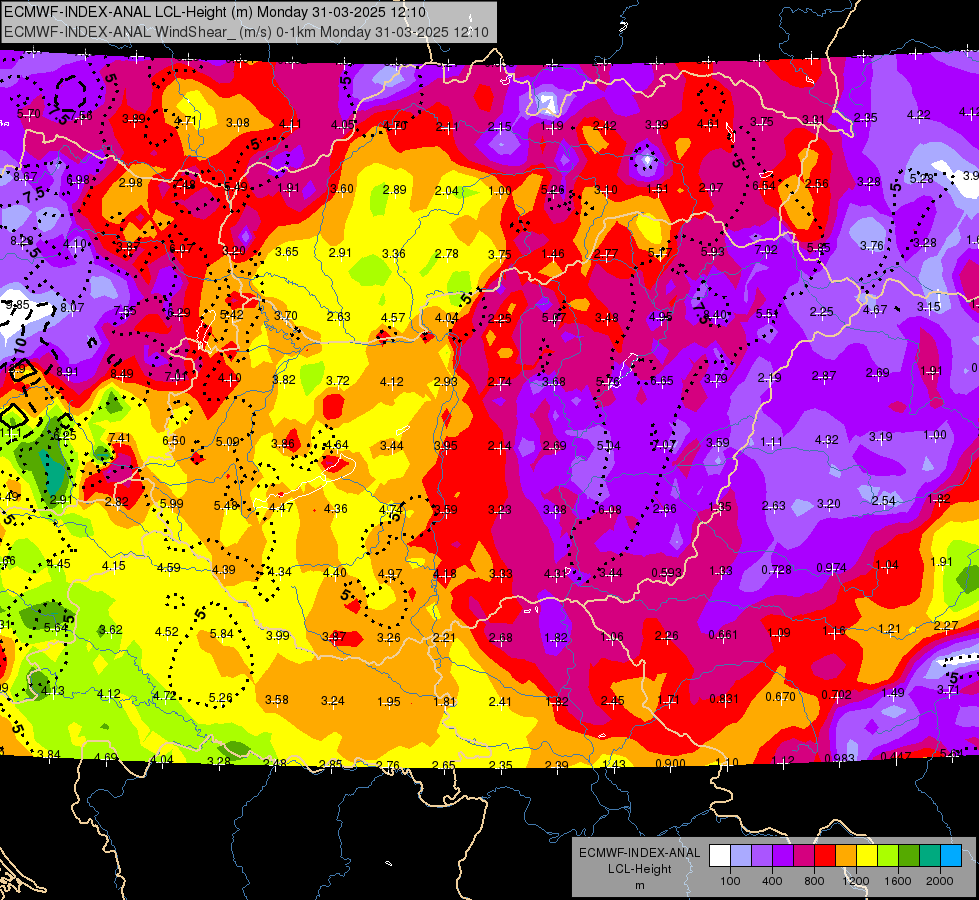
Task: Click the wind shear value 2.54
Action: point(883,501)
